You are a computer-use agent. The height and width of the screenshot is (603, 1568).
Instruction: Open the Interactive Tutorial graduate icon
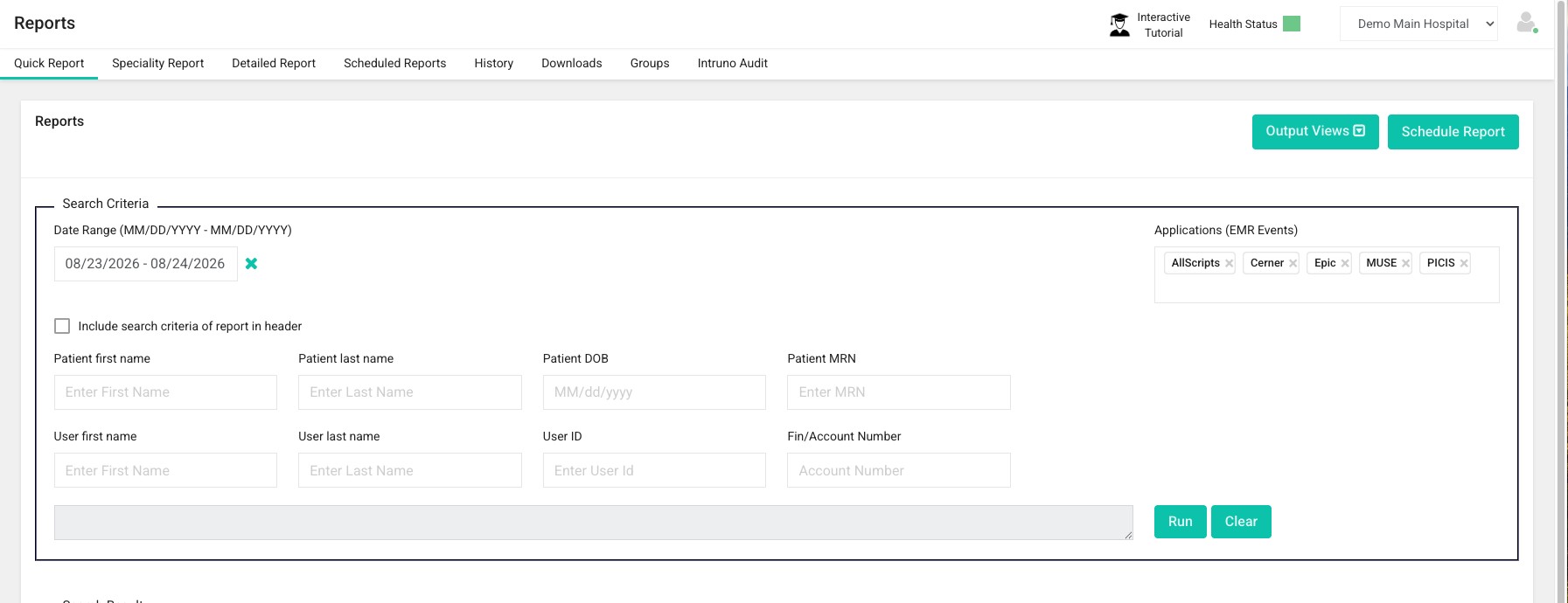point(1119,24)
